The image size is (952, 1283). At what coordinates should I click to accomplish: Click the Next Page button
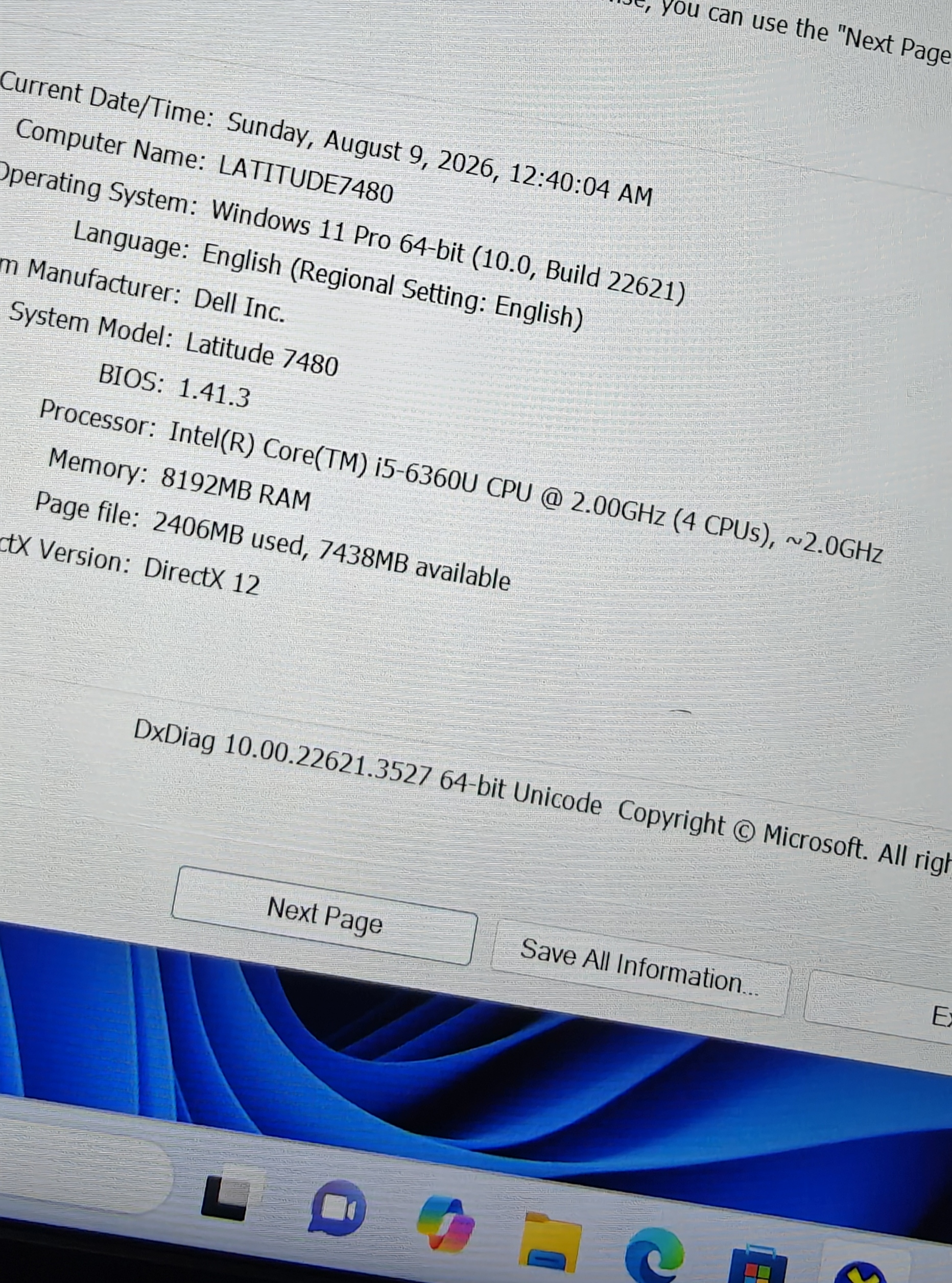pyautogui.click(x=324, y=916)
